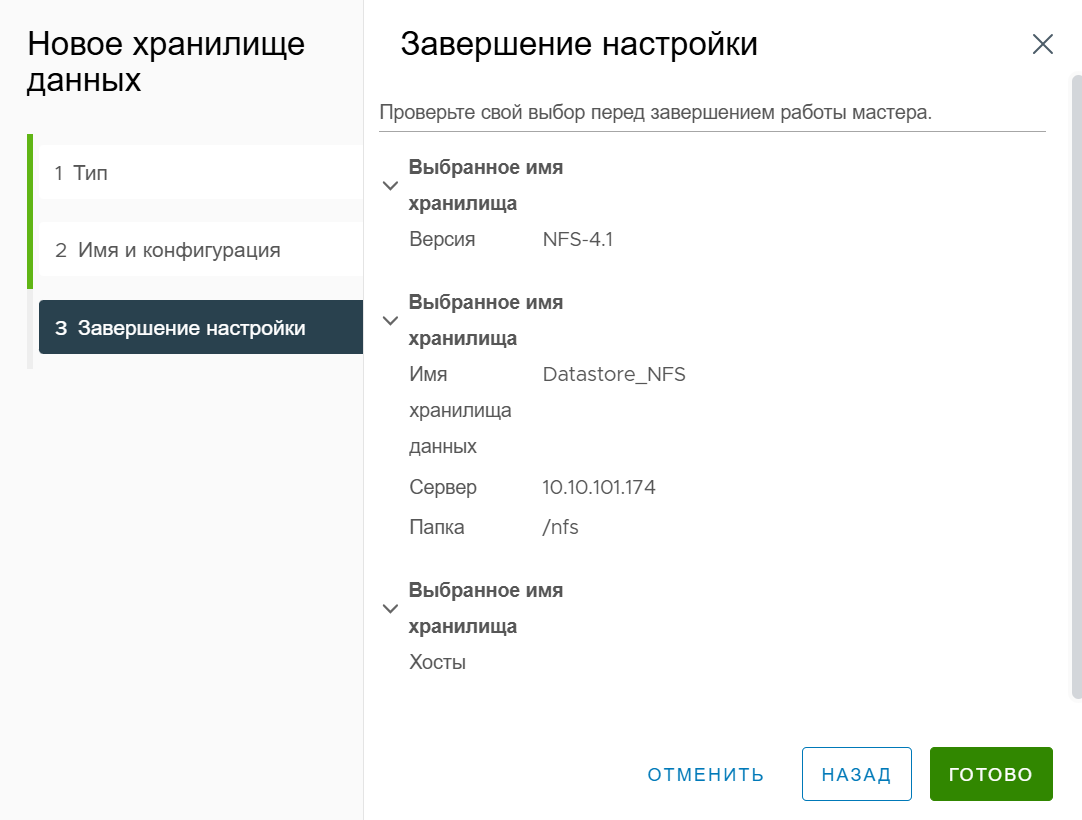The width and height of the screenshot is (1082, 820).
Task: Select the folder value /nfs
Action: pyautogui.click(x=560, y=527)
